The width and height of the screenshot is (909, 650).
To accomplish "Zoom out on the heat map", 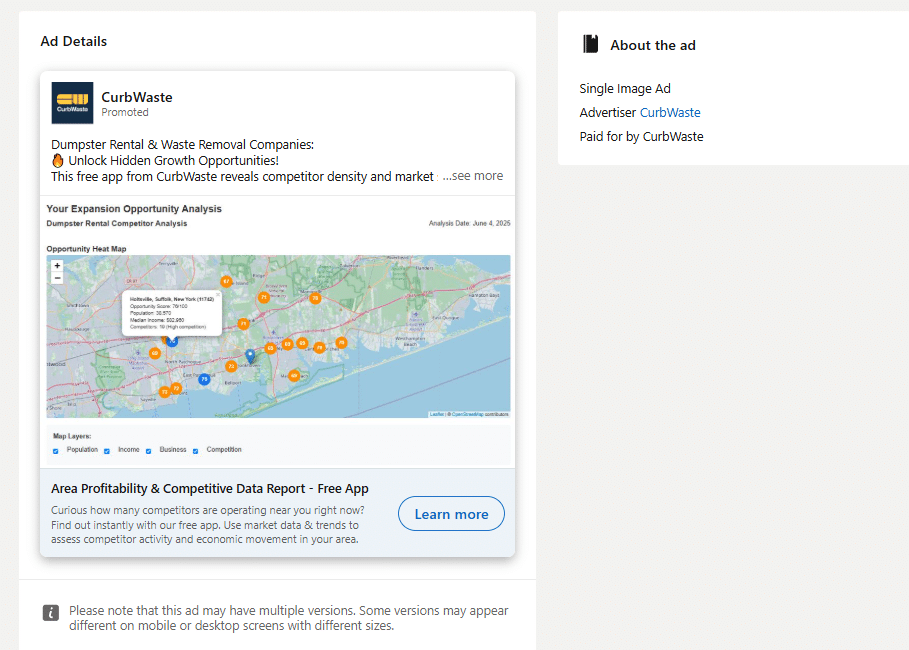I will (x=57, y=278).
